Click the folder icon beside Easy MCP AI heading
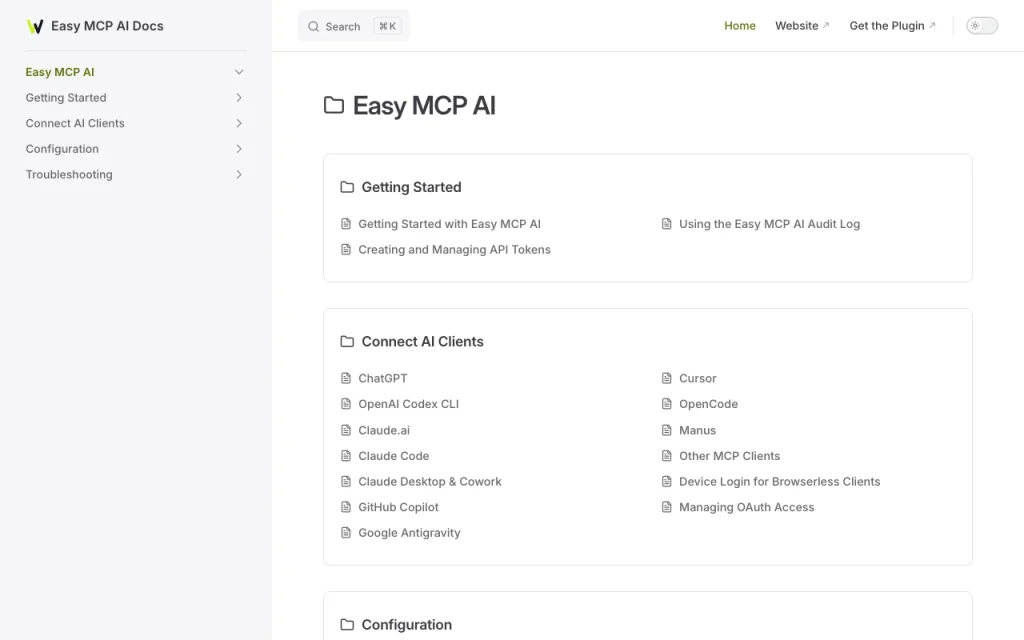1024x640 pixels. click(x=334, y=105)
